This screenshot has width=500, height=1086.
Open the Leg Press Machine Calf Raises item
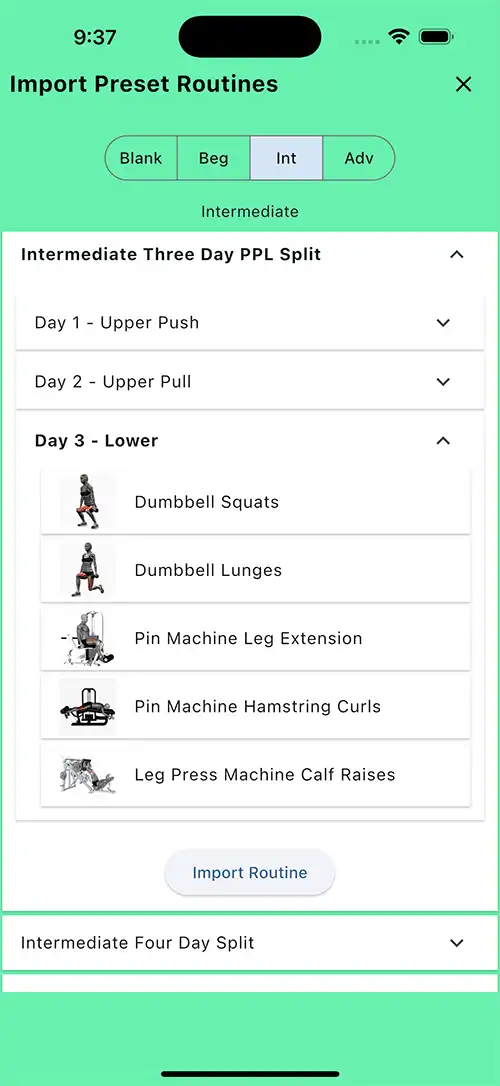point(256,774)
